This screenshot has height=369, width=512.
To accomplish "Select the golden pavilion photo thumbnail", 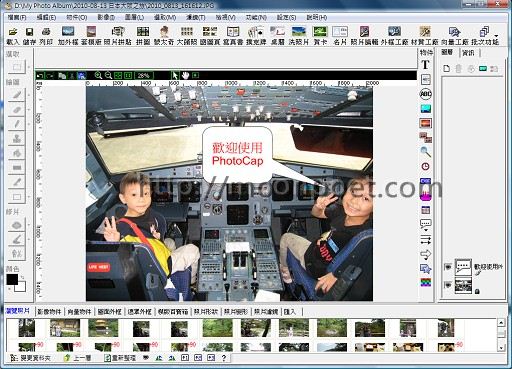I will pos(103,328).
